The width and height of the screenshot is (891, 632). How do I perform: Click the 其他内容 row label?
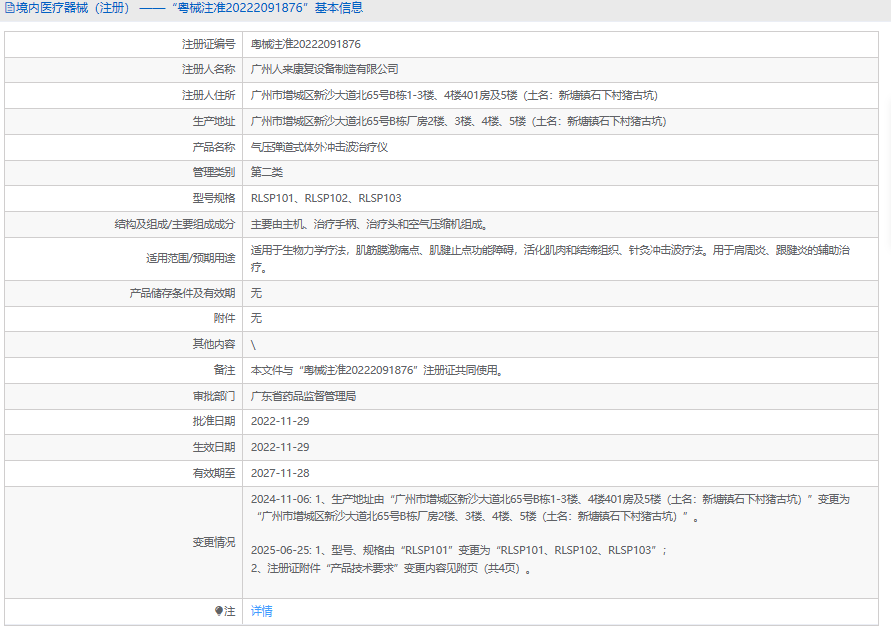pyautogui.click(x=214, y=344)
